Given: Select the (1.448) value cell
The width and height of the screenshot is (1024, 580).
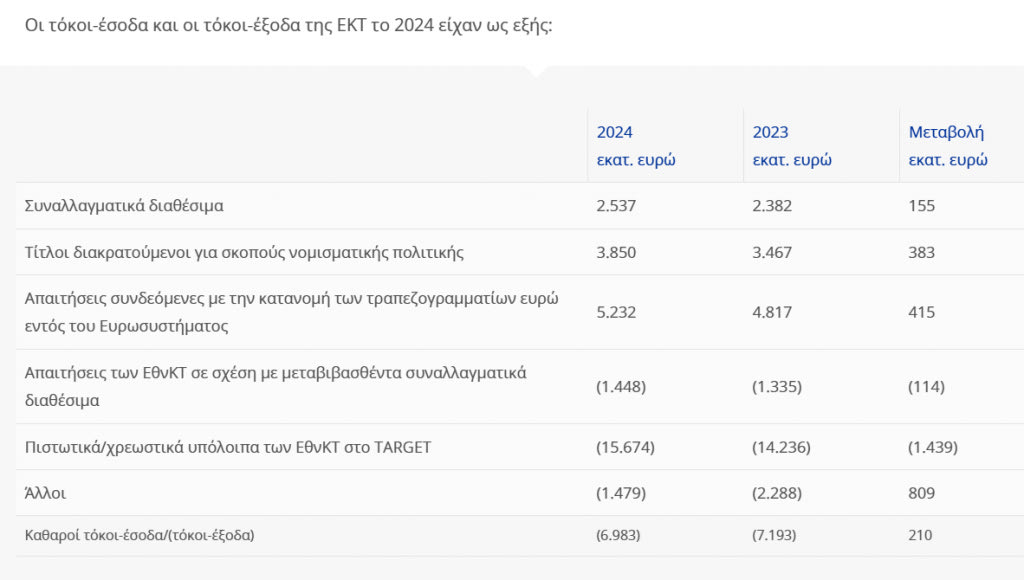Looking at the screenshot, I should click(621, 386).
